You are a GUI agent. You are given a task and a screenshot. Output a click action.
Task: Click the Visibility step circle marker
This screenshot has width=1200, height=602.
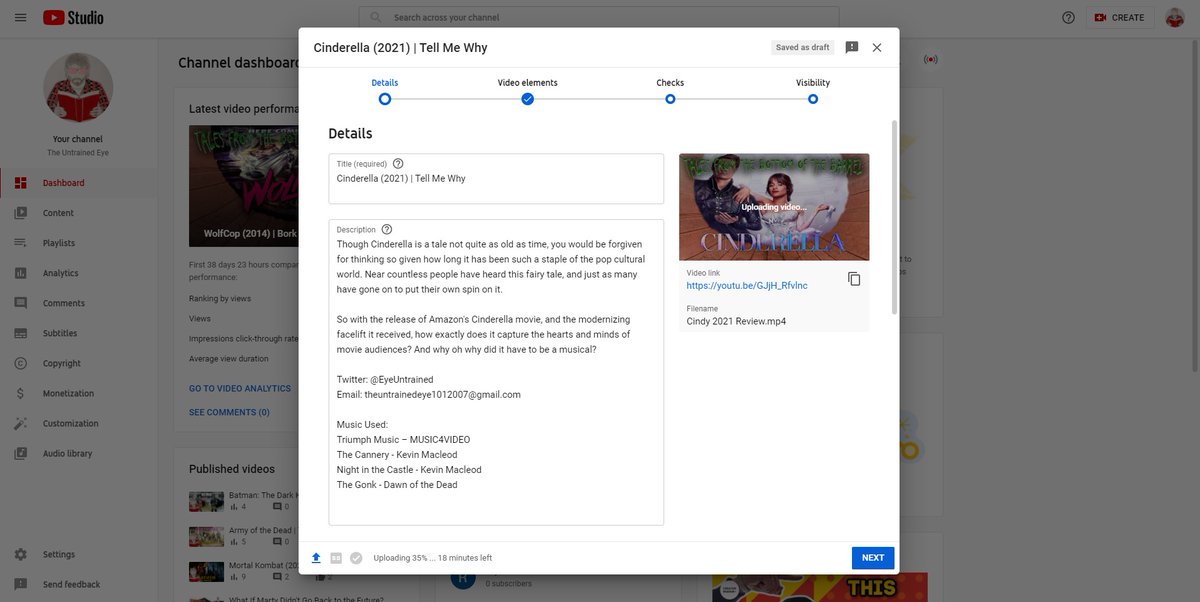pos(813,99)
